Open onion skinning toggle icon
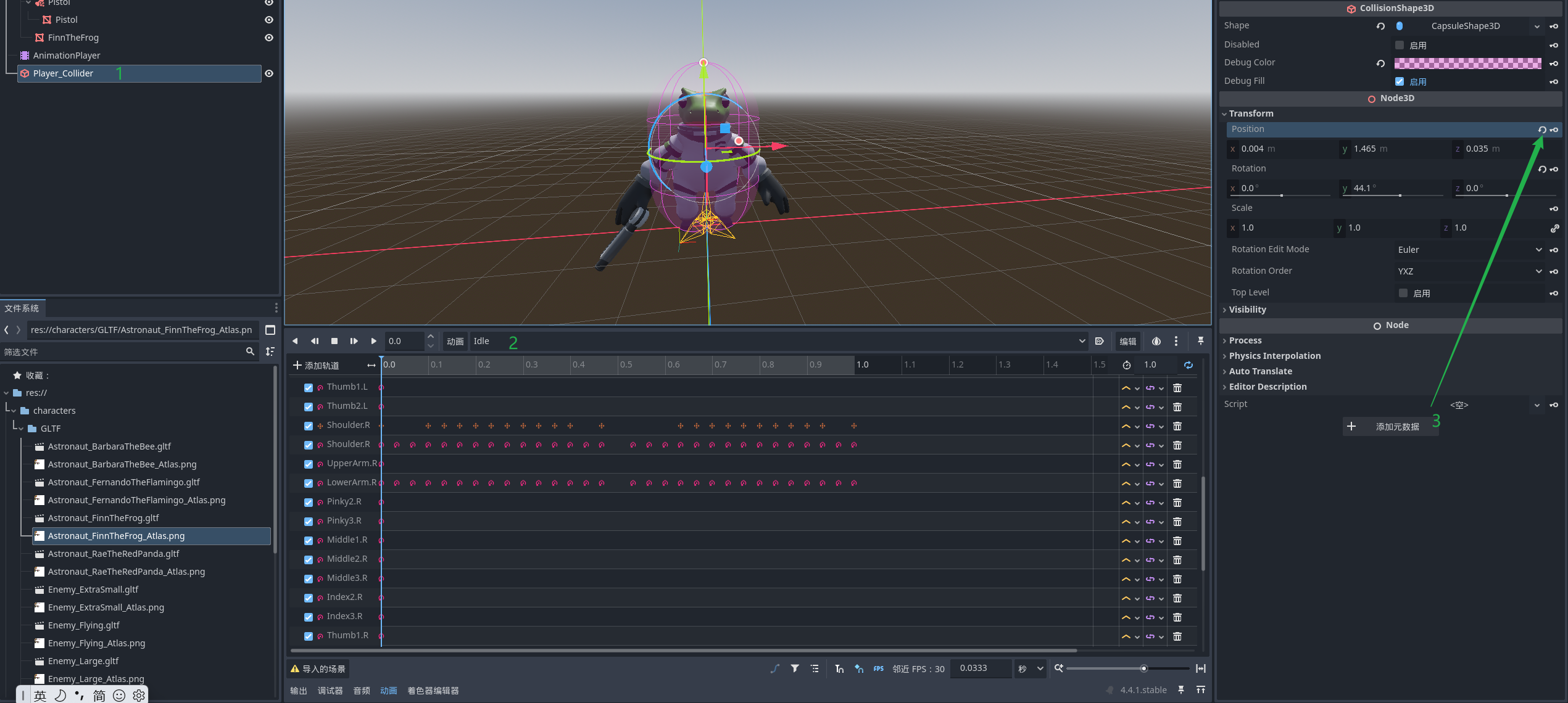1568x703 pixels. [x=1156, y=341]
